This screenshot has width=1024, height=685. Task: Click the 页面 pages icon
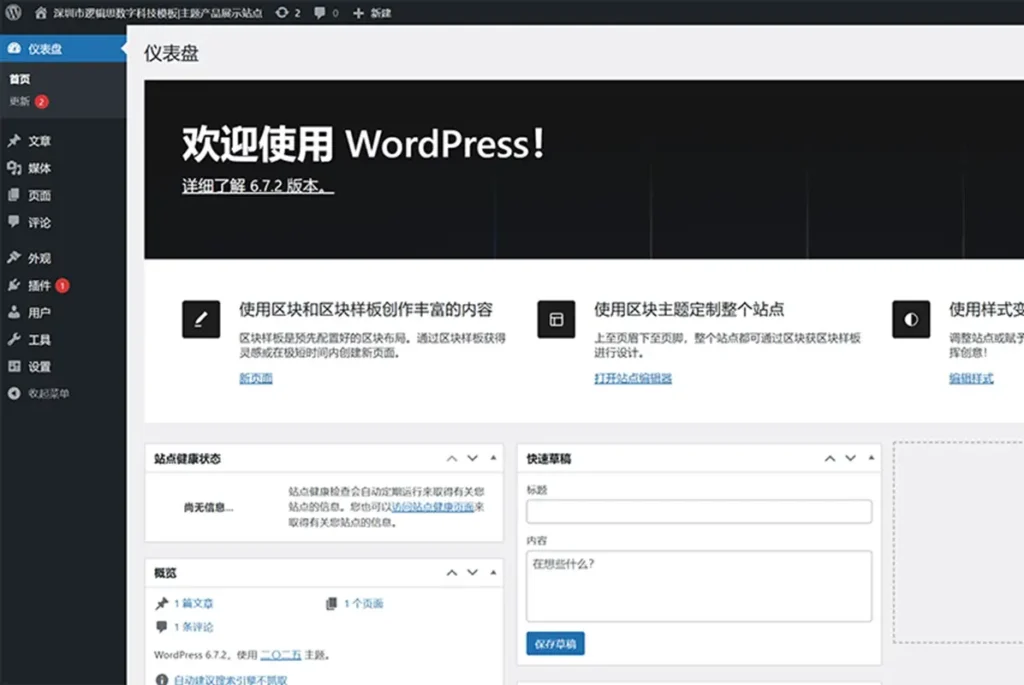(x=14, y=196)
